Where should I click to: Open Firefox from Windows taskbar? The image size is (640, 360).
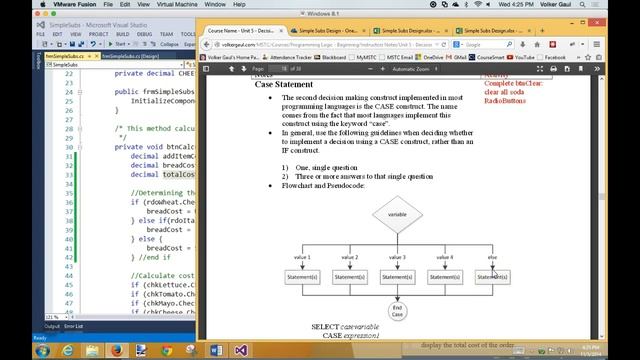pyautogui.click(x=117, y=351)
